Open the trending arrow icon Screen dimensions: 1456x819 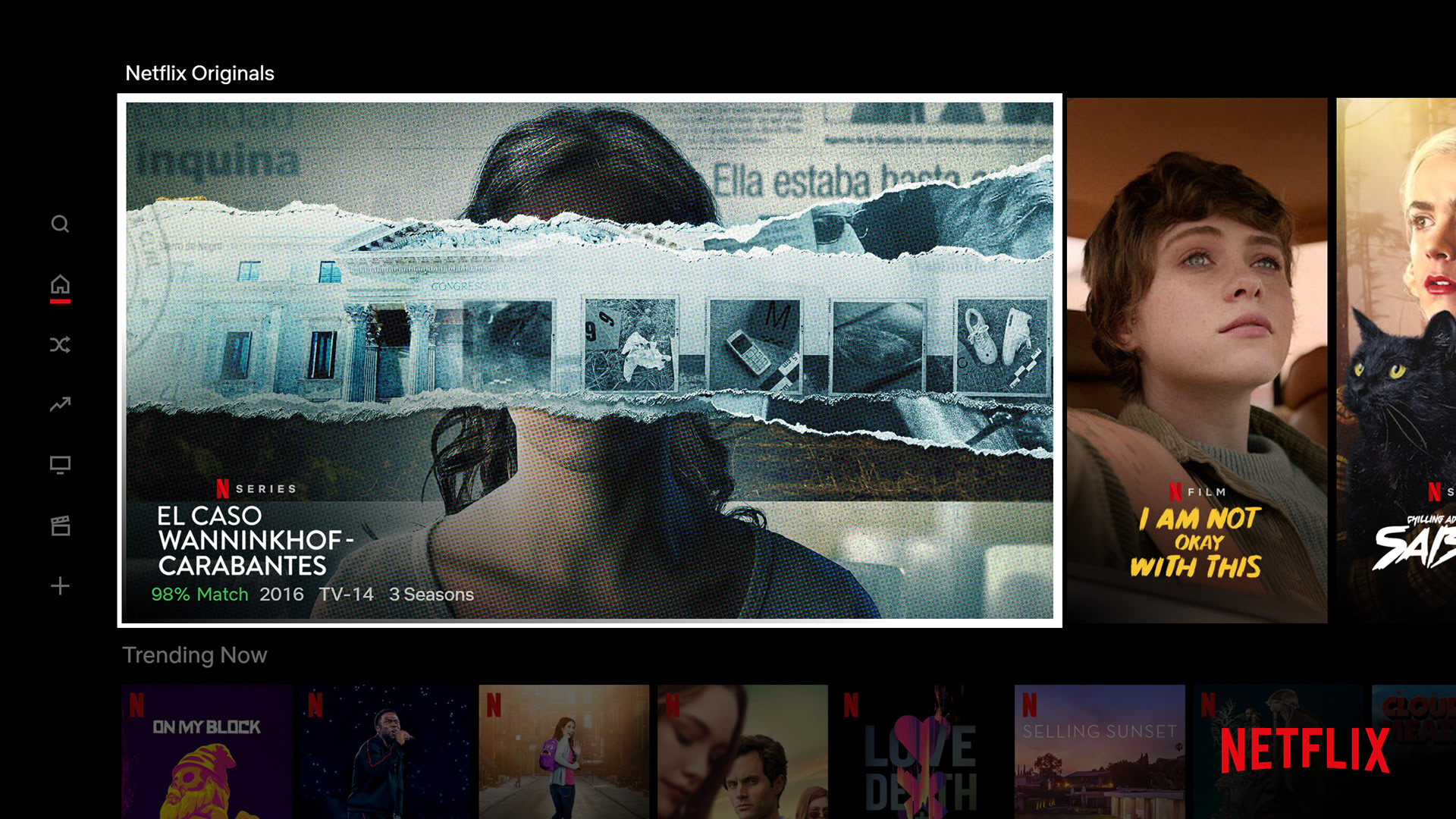click(x=60, y=404)
